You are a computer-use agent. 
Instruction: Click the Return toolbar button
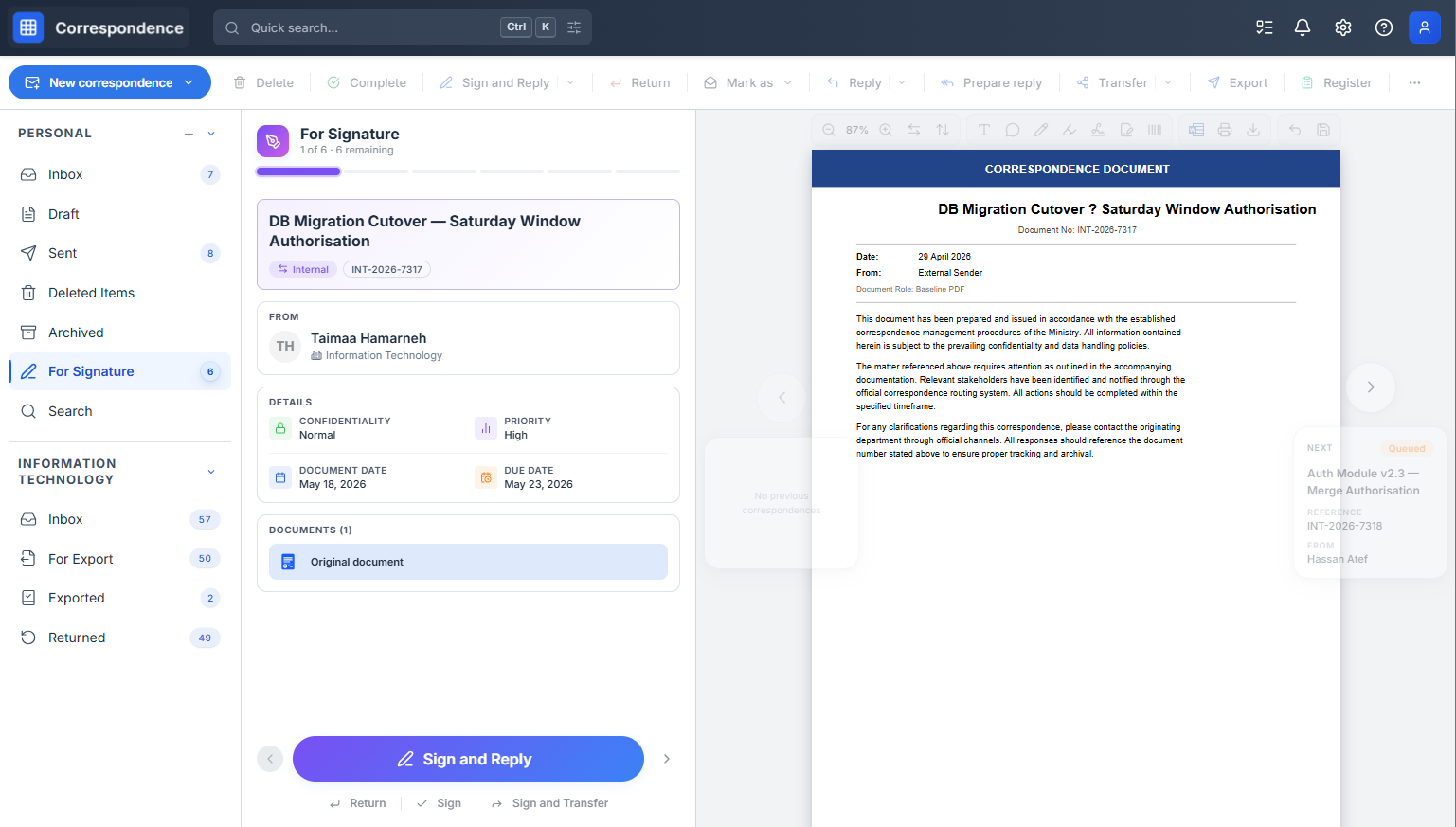[x=640, y=82]
